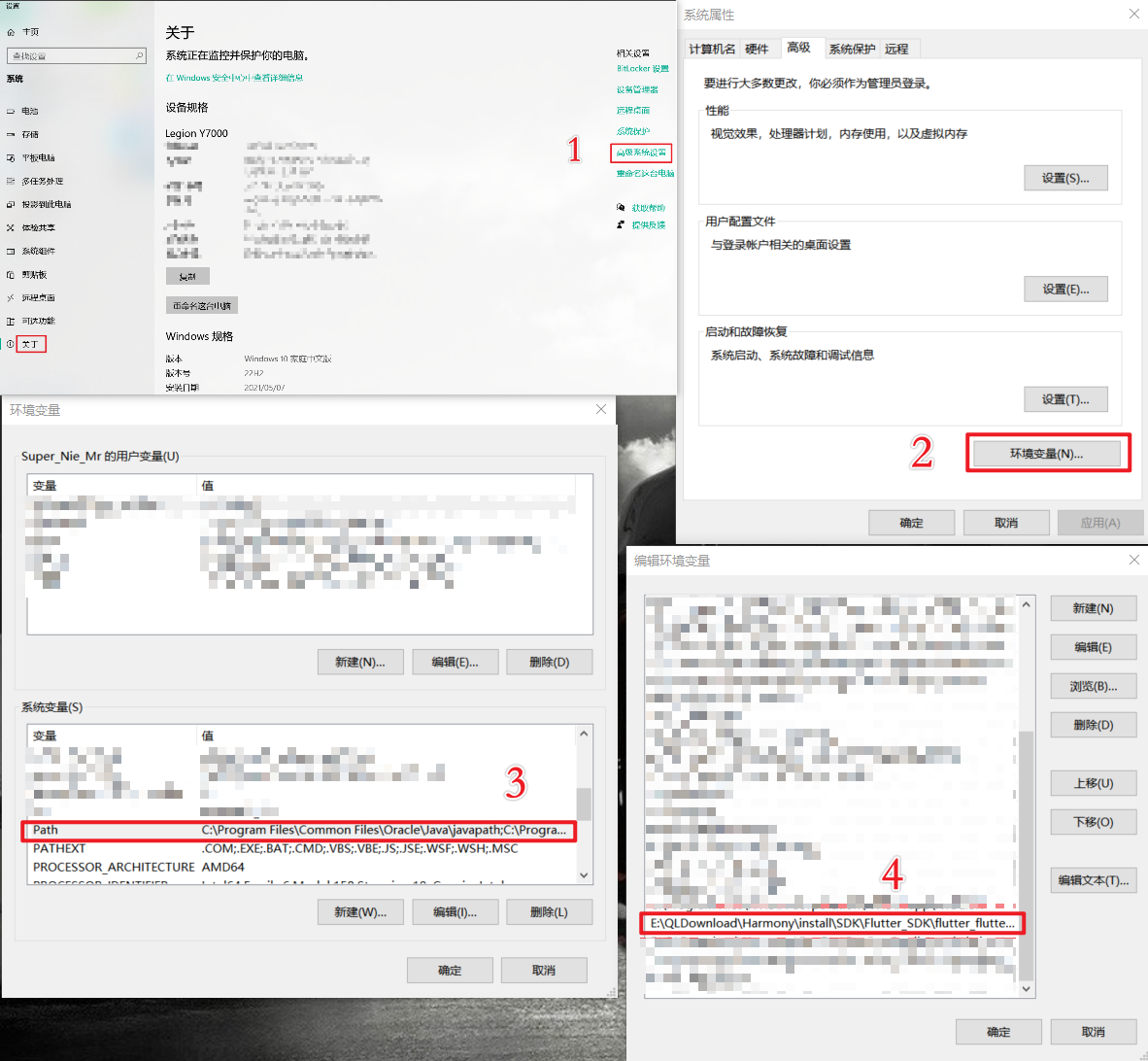Click 删除(D) for user variables

[549, 662]
